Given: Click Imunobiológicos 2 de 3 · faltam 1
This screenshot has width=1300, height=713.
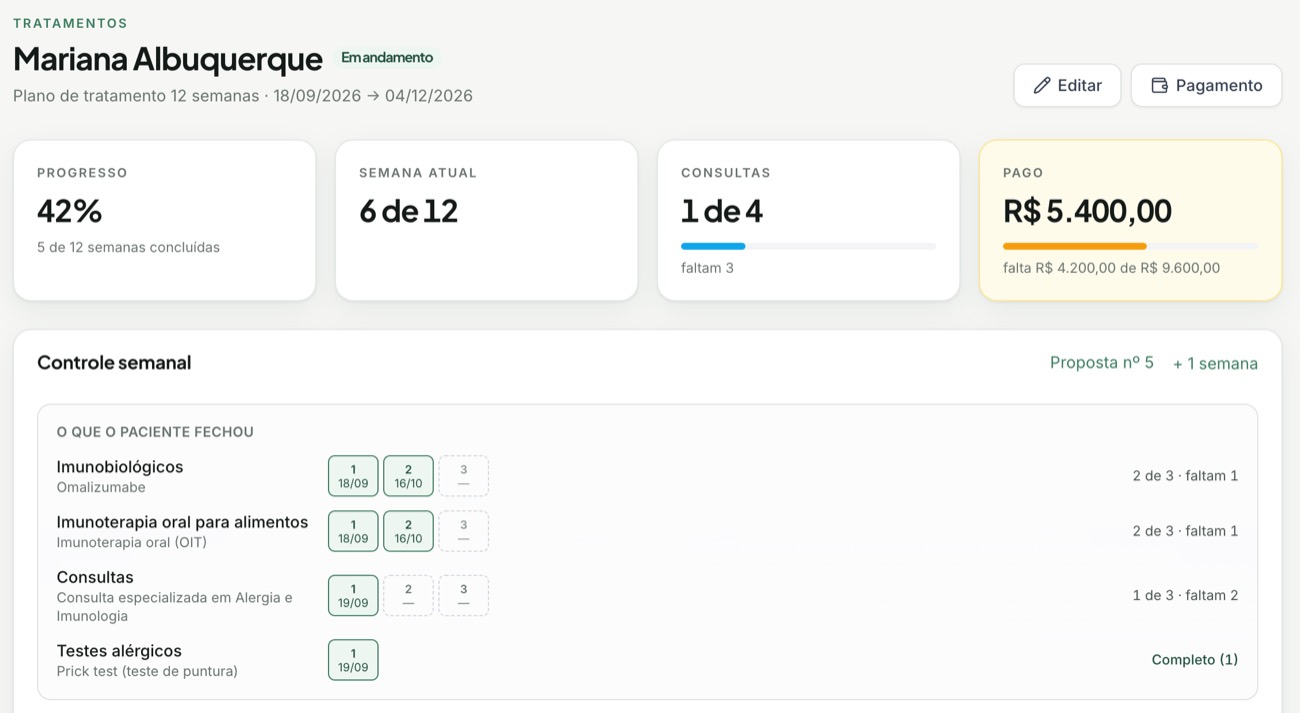Looking at the screenshot, I should pyautogui.click(x=1185, y=476).
